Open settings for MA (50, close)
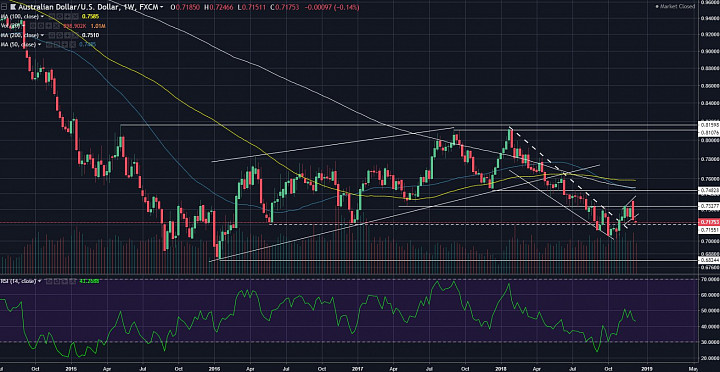The image size is (720, 372). point(57,44)
